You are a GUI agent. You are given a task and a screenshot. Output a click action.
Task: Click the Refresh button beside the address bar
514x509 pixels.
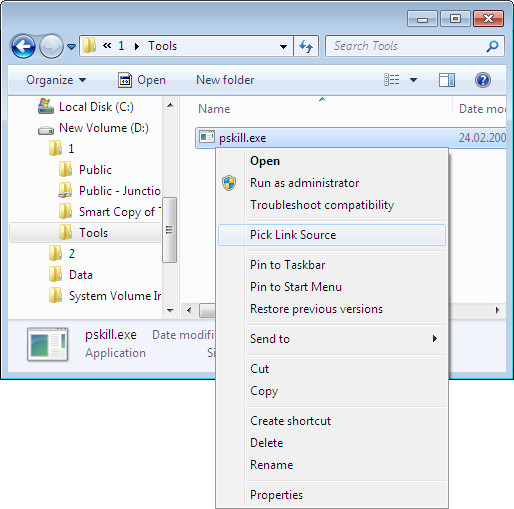tap(306, 46)
